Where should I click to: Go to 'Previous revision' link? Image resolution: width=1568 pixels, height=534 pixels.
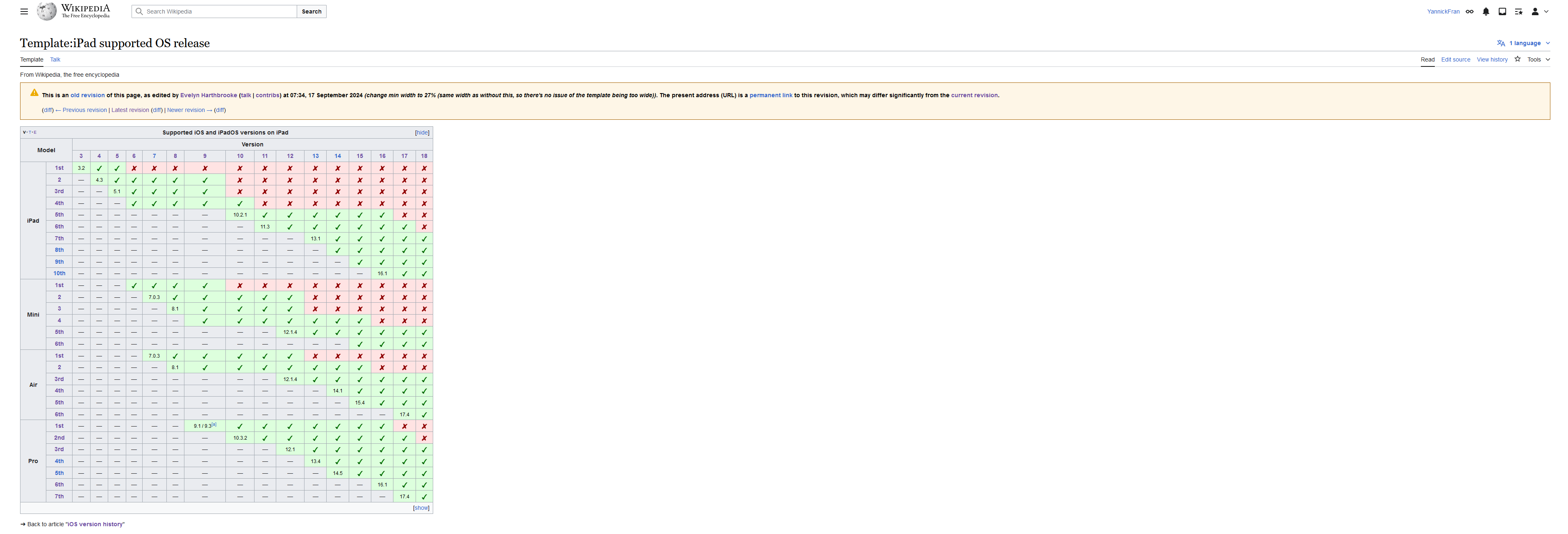[84, 110]
